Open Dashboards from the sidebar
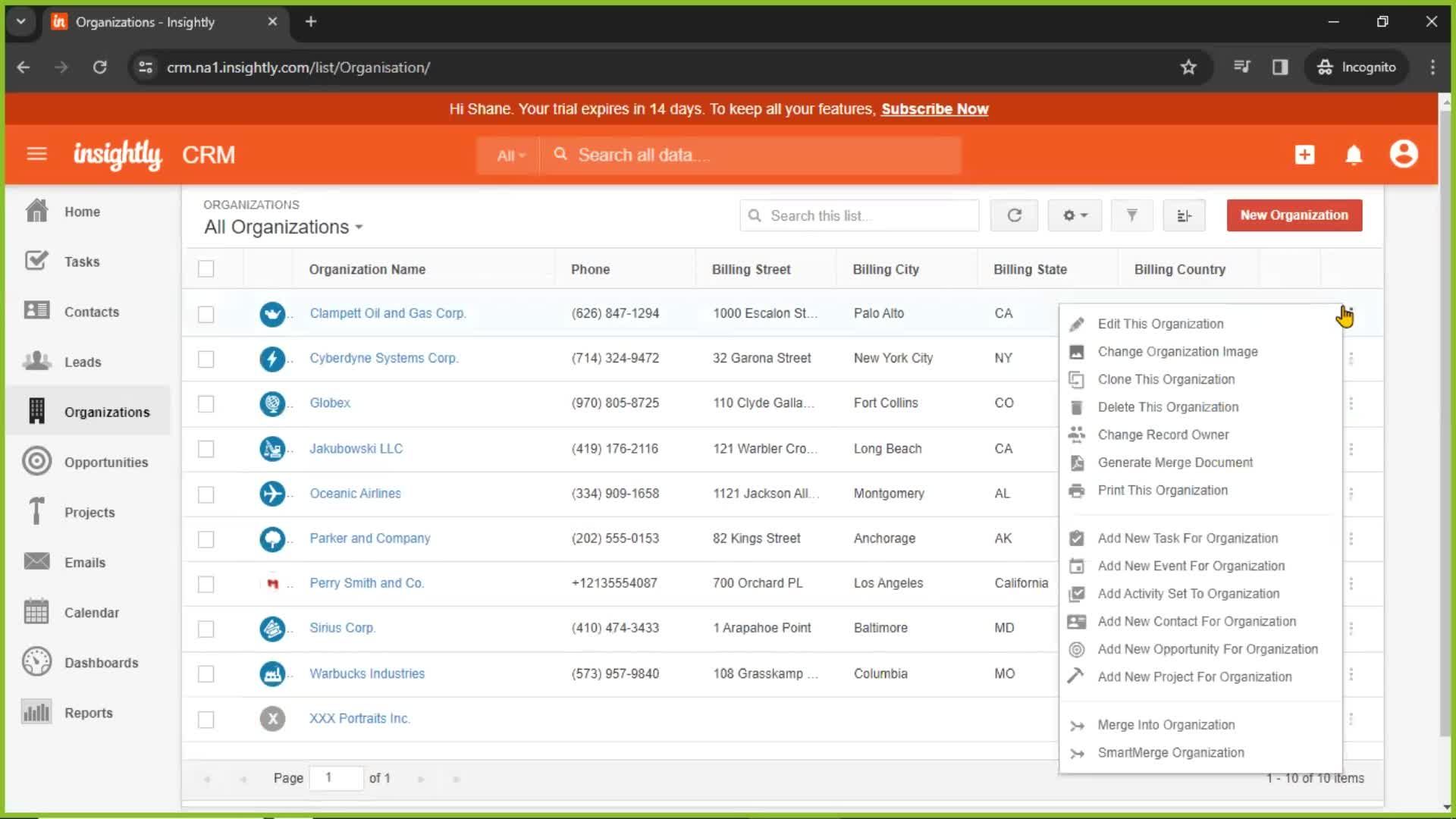Screen dimensions: 1456x819 101,663
